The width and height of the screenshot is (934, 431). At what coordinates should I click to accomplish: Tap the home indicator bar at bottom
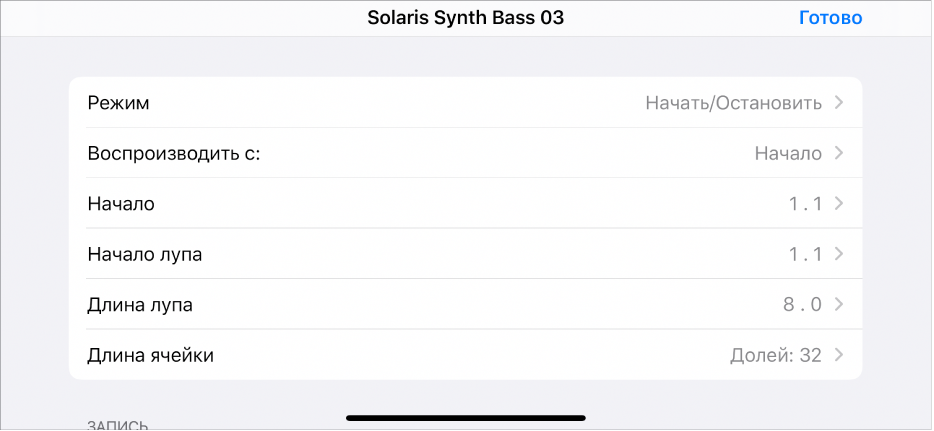pos(466,417)
